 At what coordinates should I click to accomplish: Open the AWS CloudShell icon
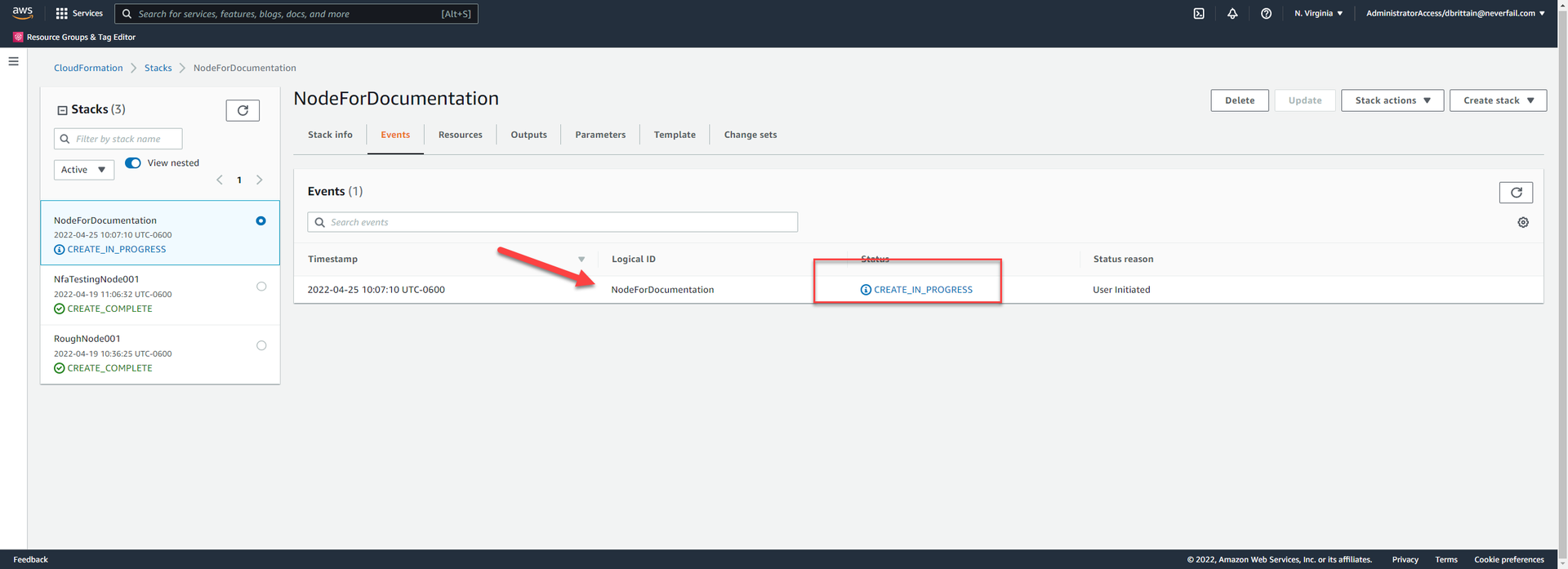pos(1198,14)
